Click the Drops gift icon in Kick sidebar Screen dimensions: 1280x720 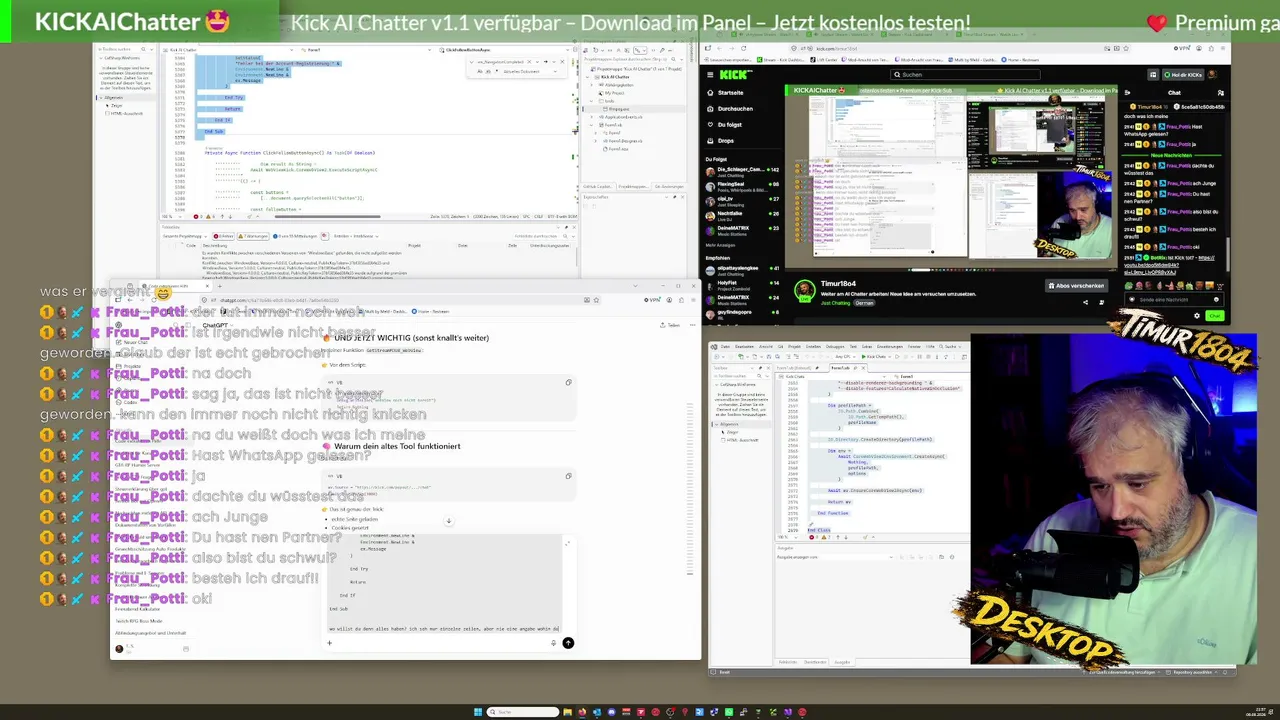click(709, 141)
